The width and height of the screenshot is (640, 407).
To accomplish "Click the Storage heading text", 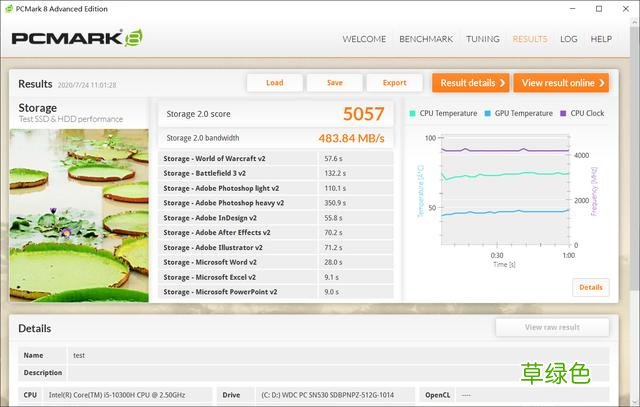I will 38,108.
